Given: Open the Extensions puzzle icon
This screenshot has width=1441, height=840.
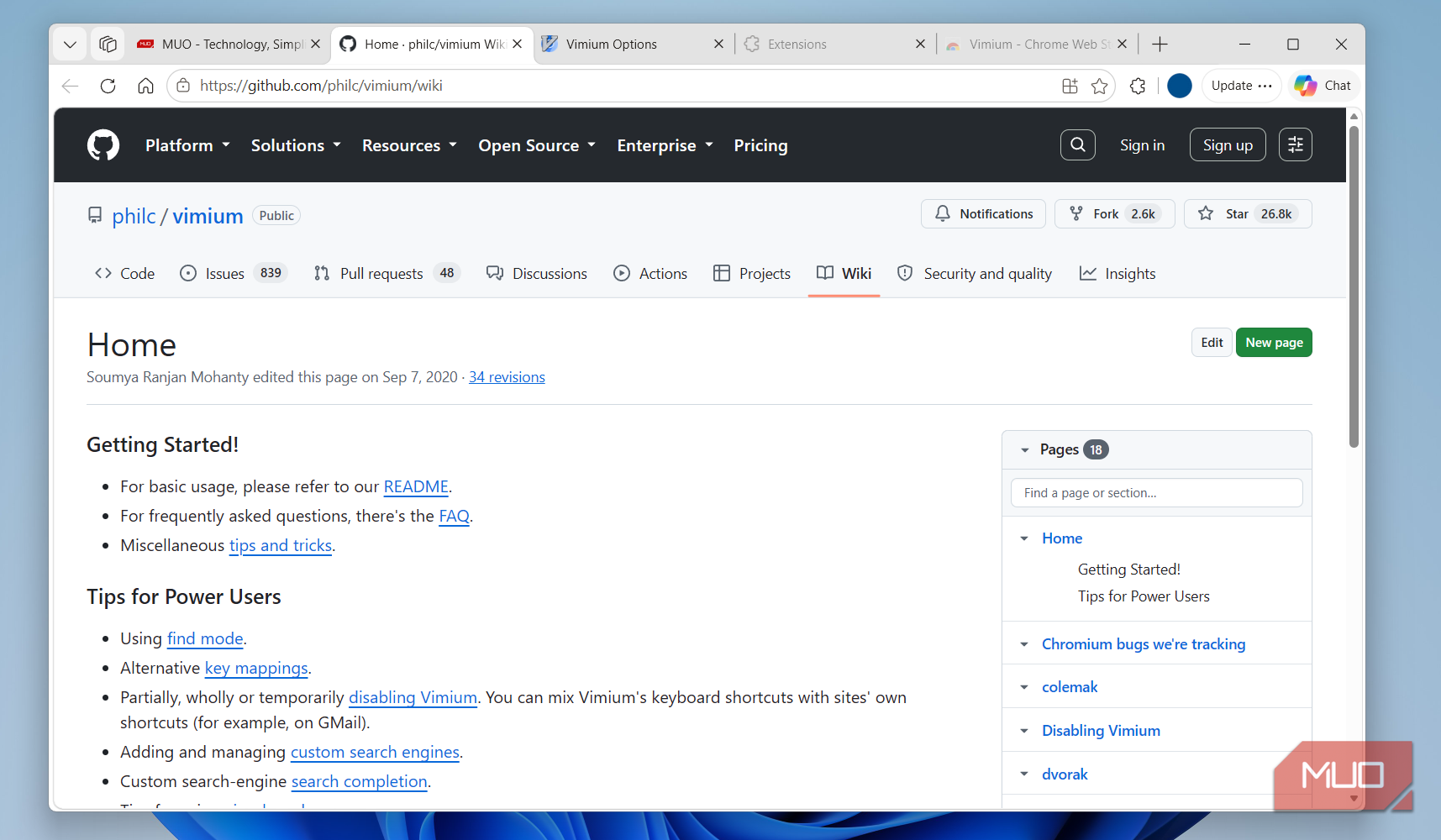Looking at the screenshot, I should (x=1138, y=86).
